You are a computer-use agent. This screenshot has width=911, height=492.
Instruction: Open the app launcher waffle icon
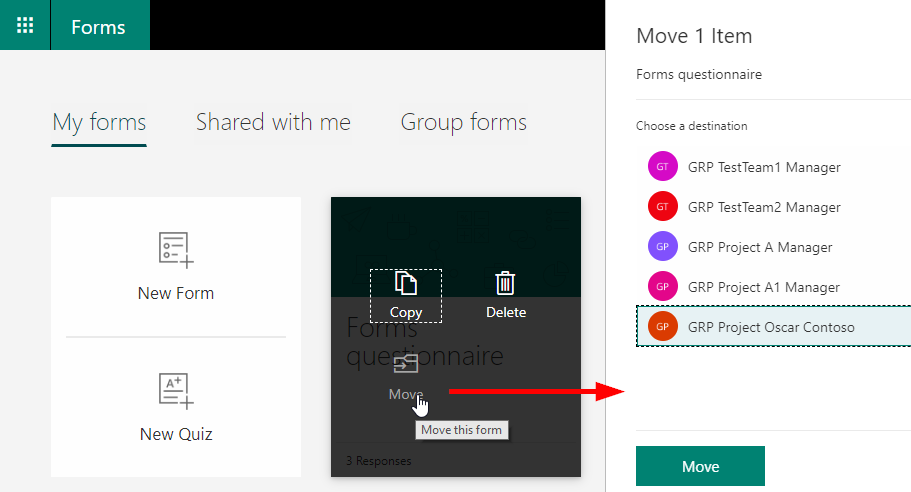25,25
